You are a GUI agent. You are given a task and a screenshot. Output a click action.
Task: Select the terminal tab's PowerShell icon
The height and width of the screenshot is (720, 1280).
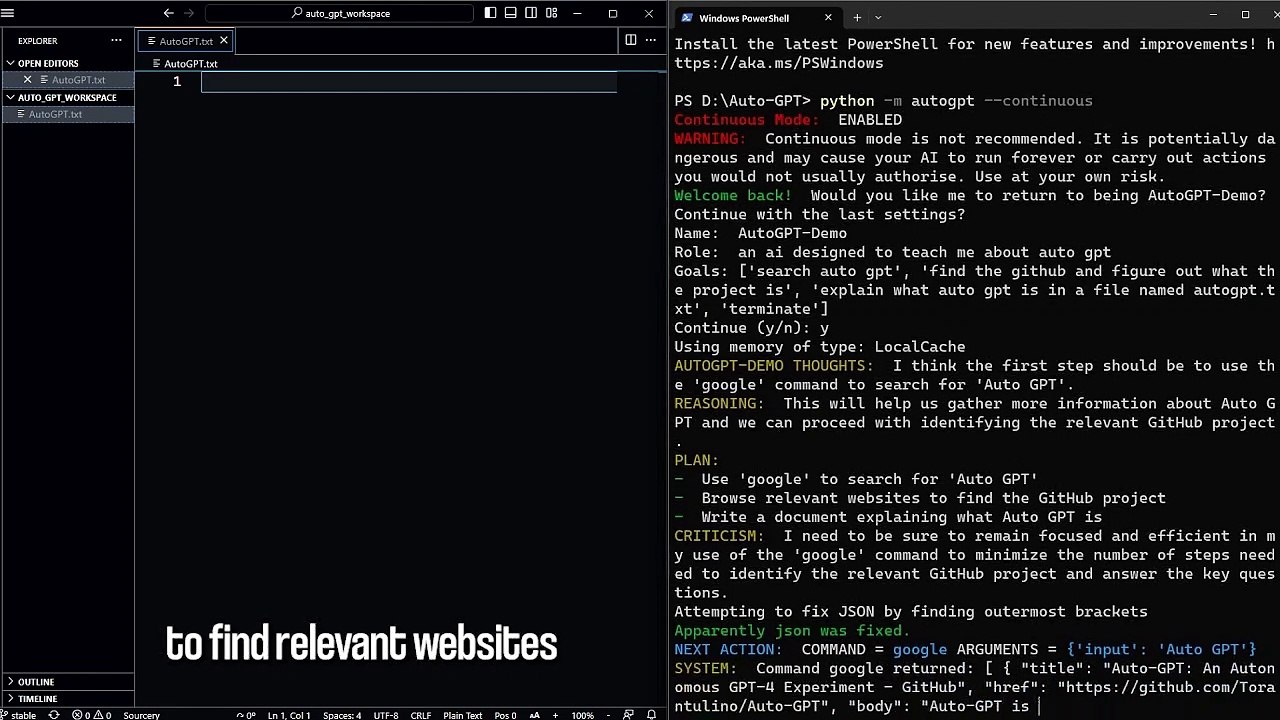click(687, 18)
